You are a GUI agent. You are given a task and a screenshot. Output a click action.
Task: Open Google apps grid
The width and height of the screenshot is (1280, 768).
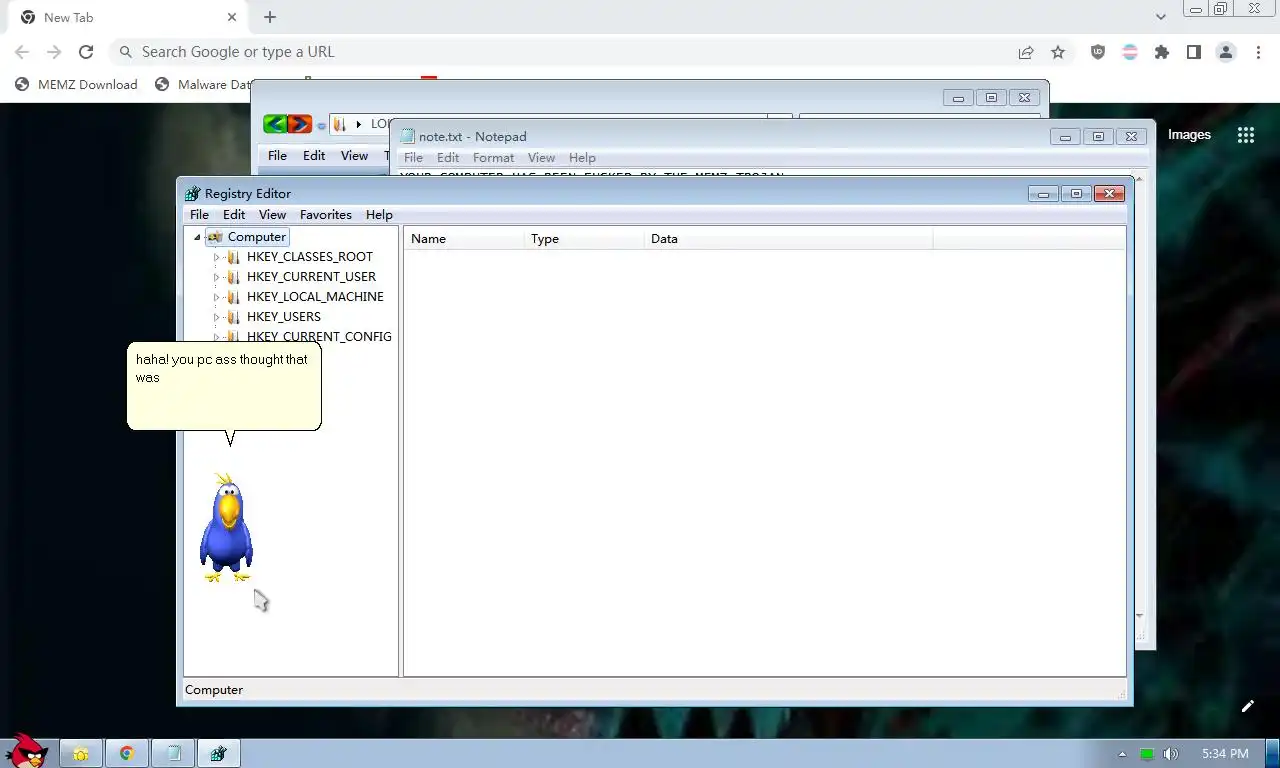click(x=1246, y=135)
